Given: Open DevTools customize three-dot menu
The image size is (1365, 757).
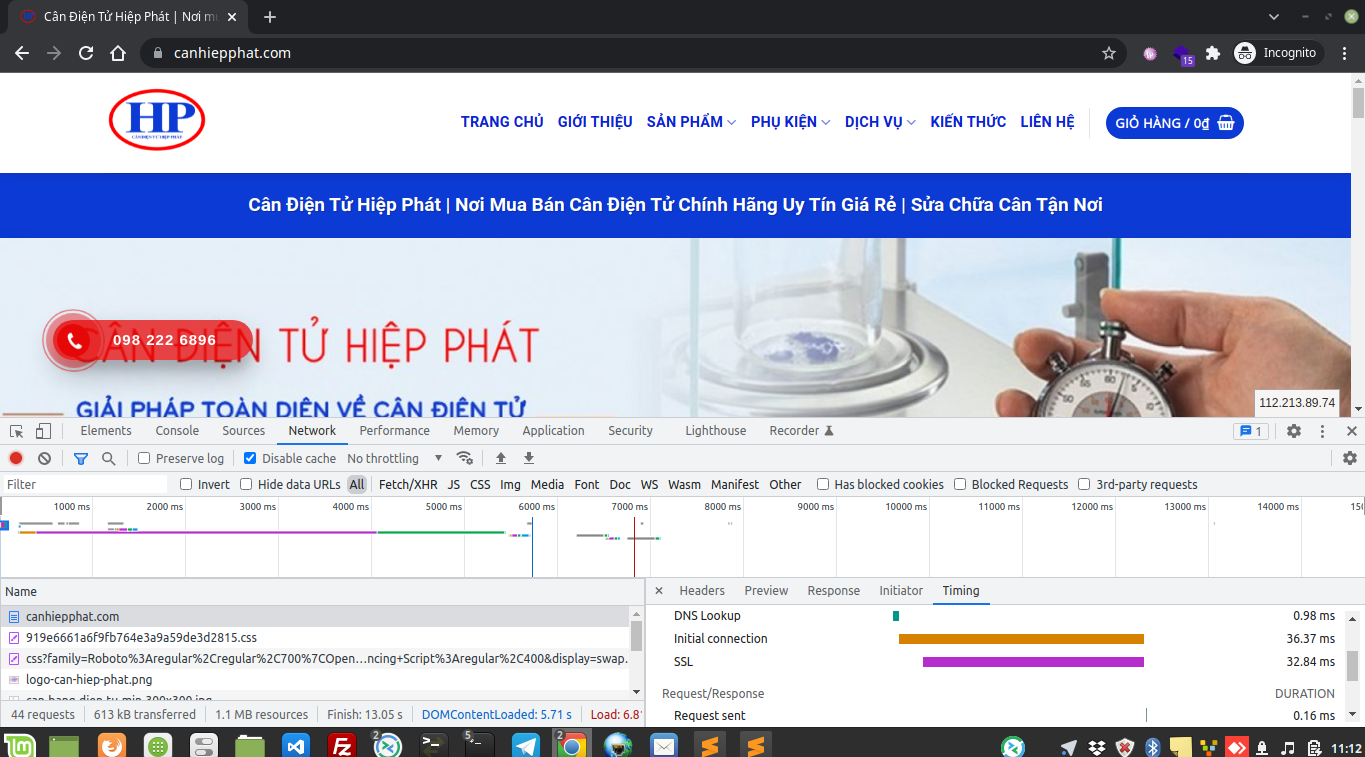Looking at the screenshot, I should (x=1322, y=431).
